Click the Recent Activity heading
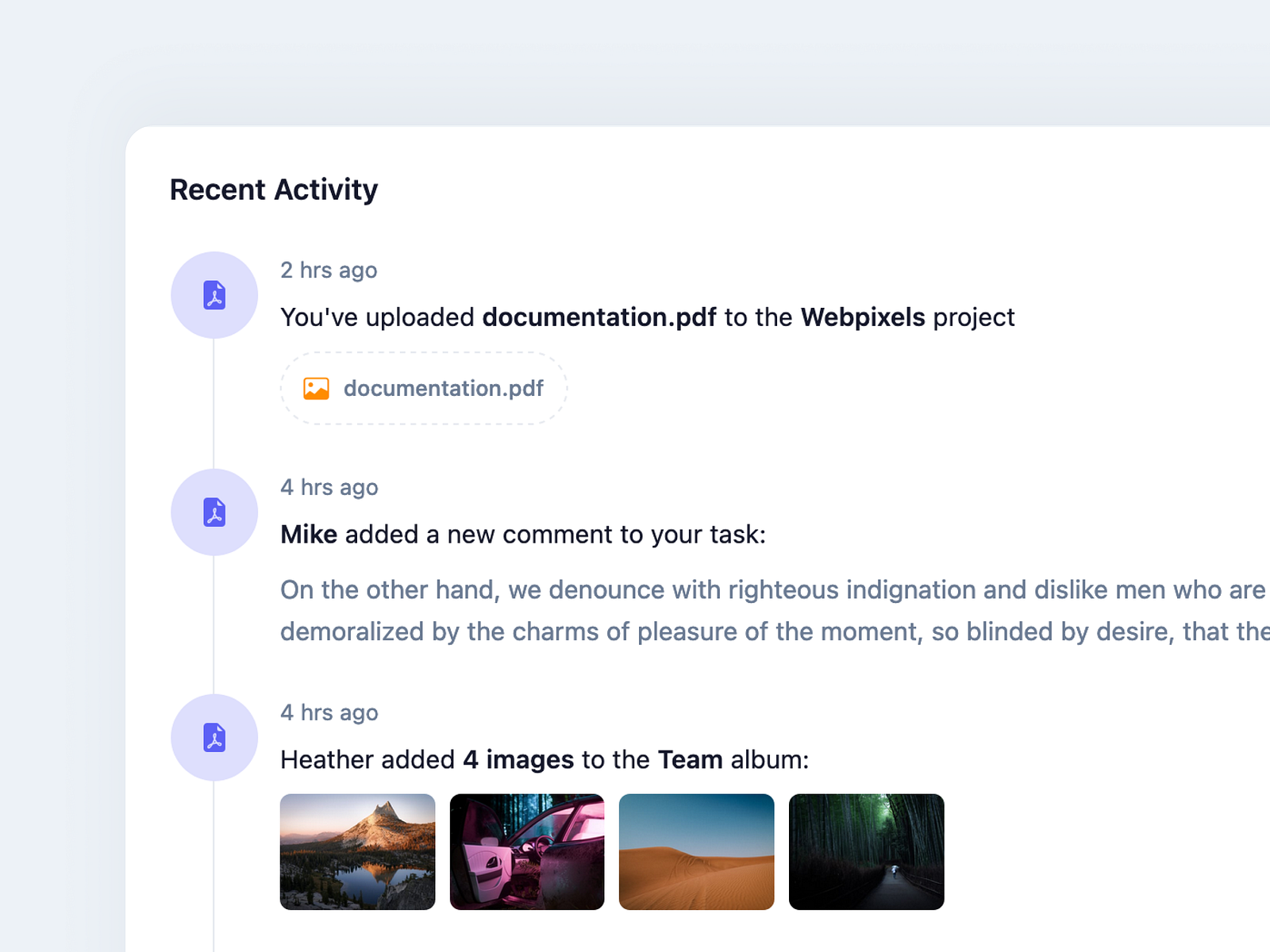Screen dimensions: 1270x952 [273, 189]
